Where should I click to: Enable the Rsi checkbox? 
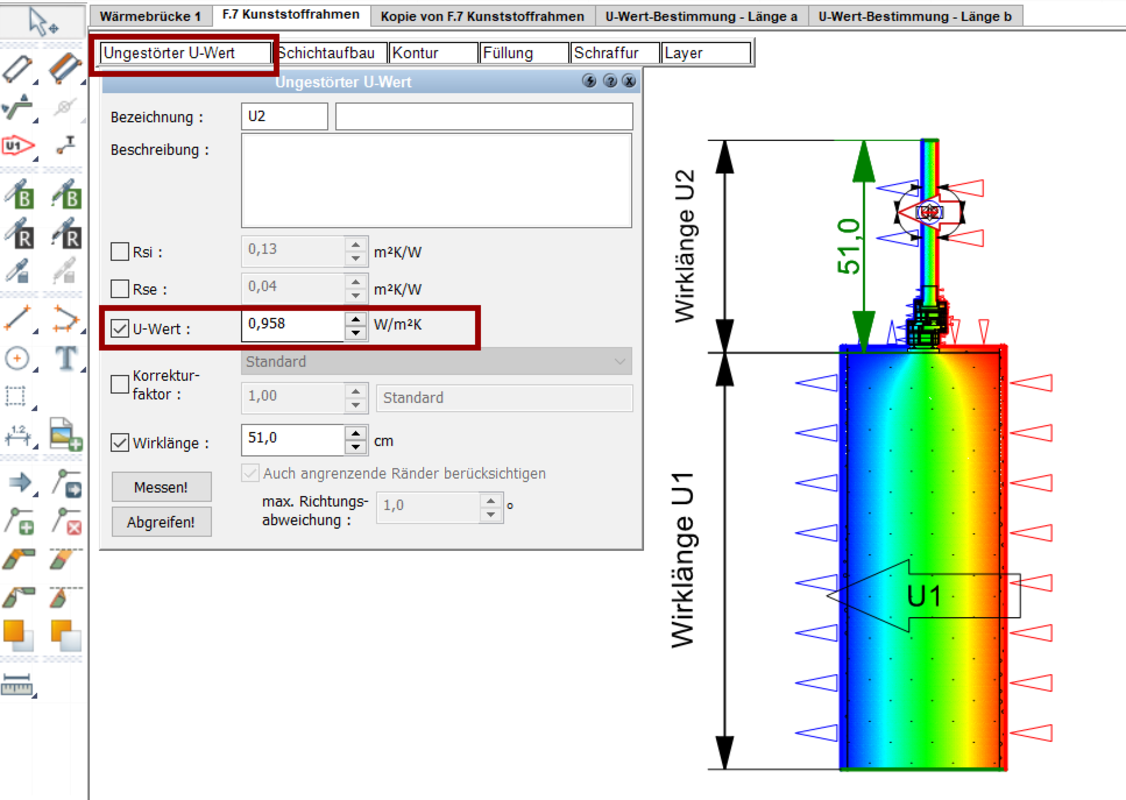click(x=120, y=252)
